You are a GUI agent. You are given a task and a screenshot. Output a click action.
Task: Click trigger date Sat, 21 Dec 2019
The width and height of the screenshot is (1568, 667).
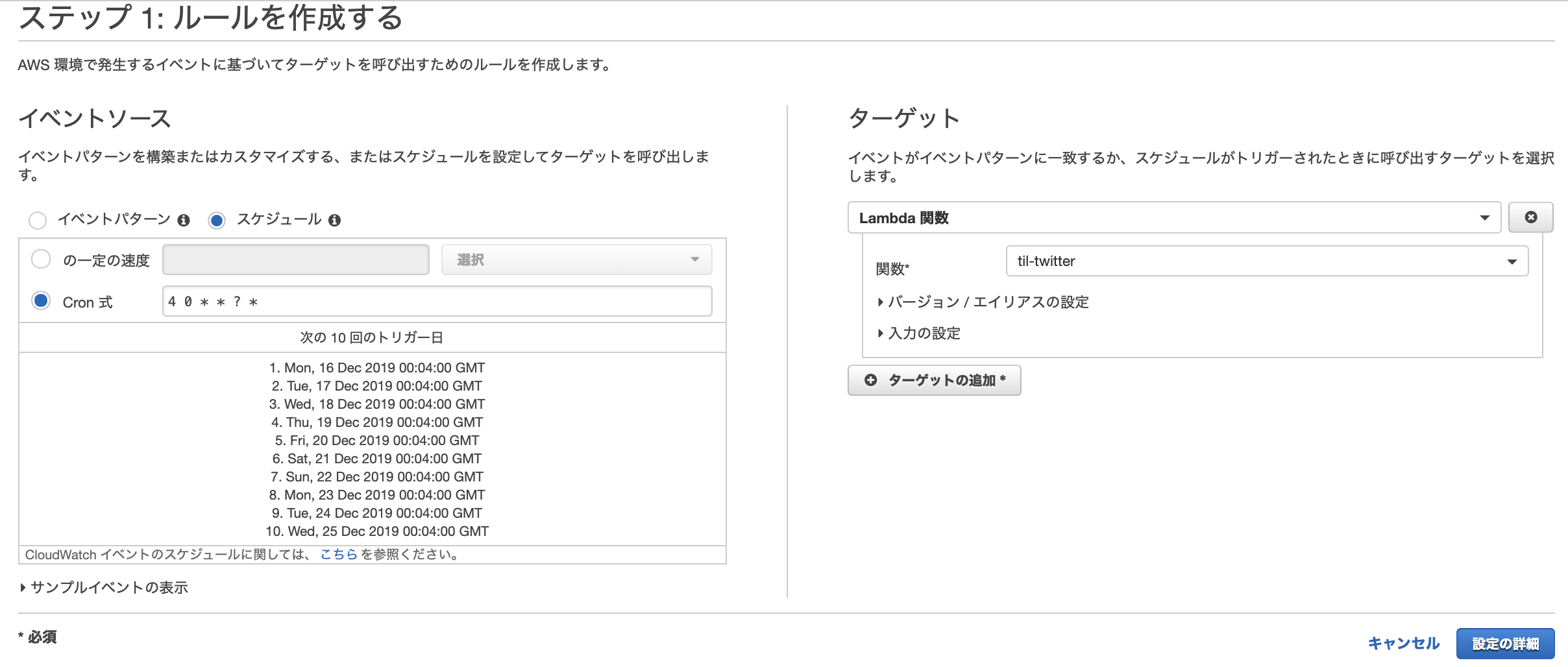(x=377, y=459)
